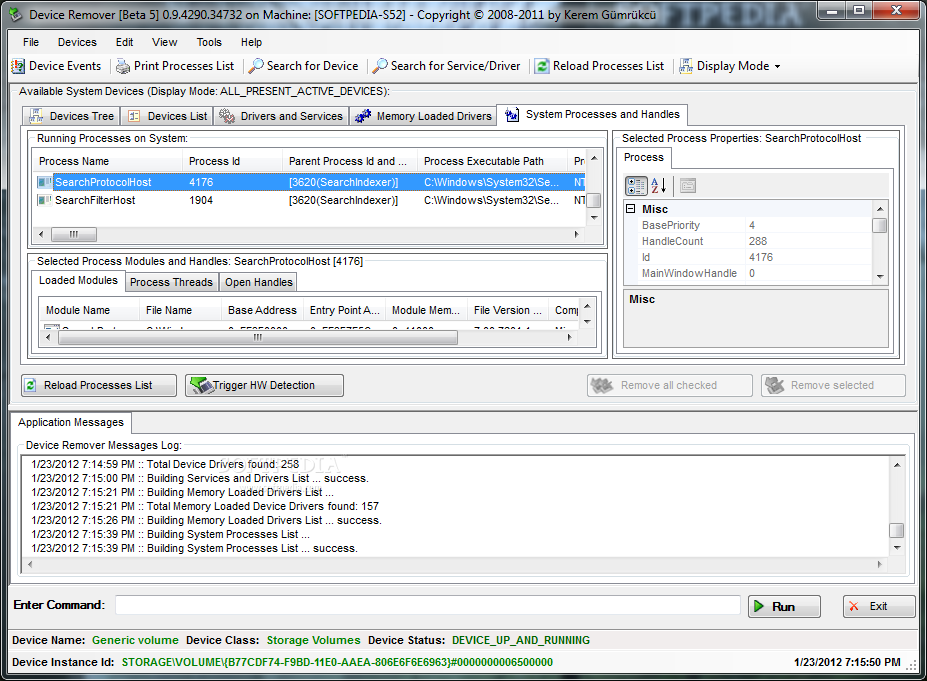Click the Module Name column header
The image size is (927, 681).
tap(89, 310)
